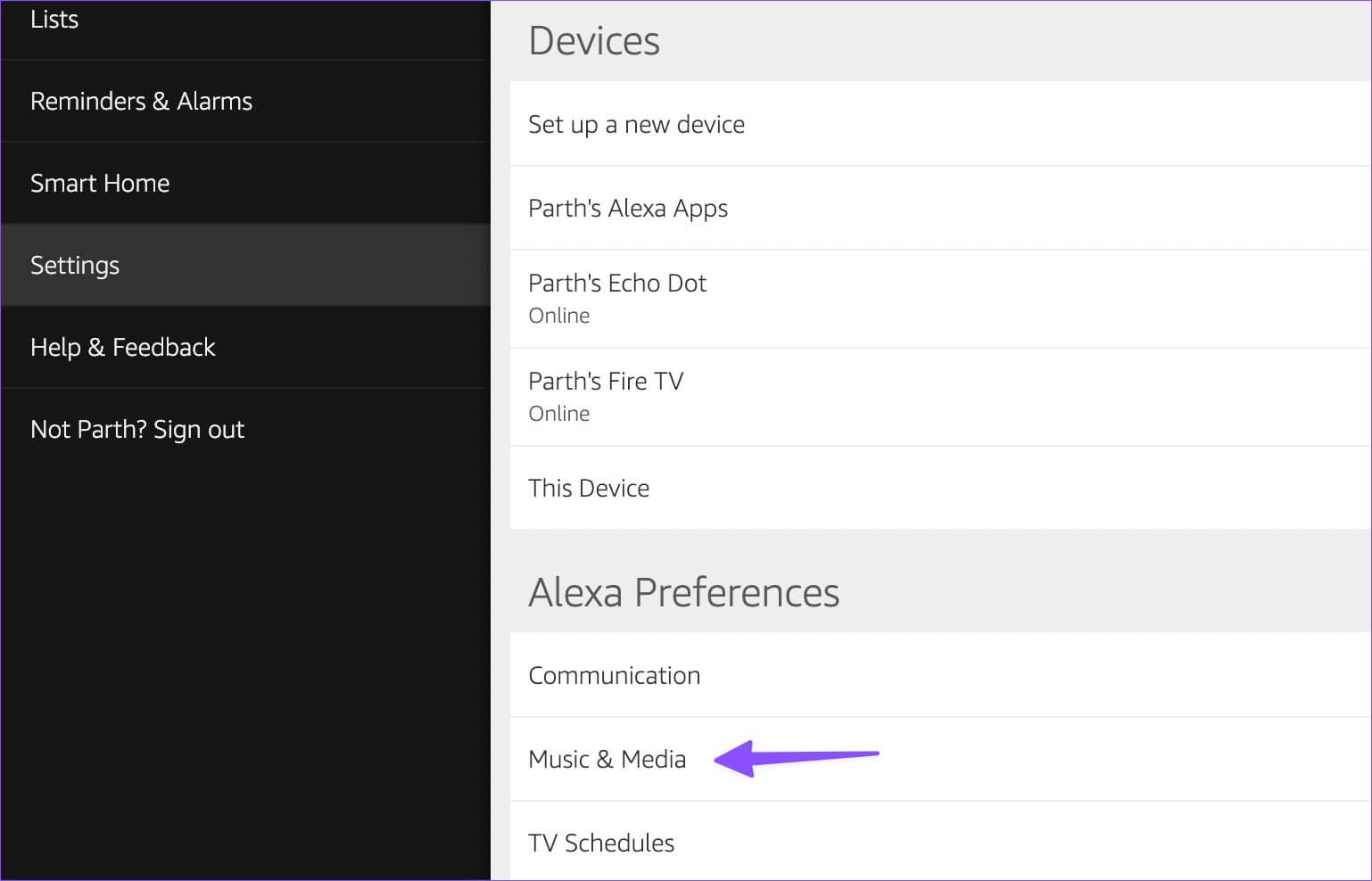Open This Device settings
The image size is (1372, 881).
pyautogui.click(x=589, y=489)
